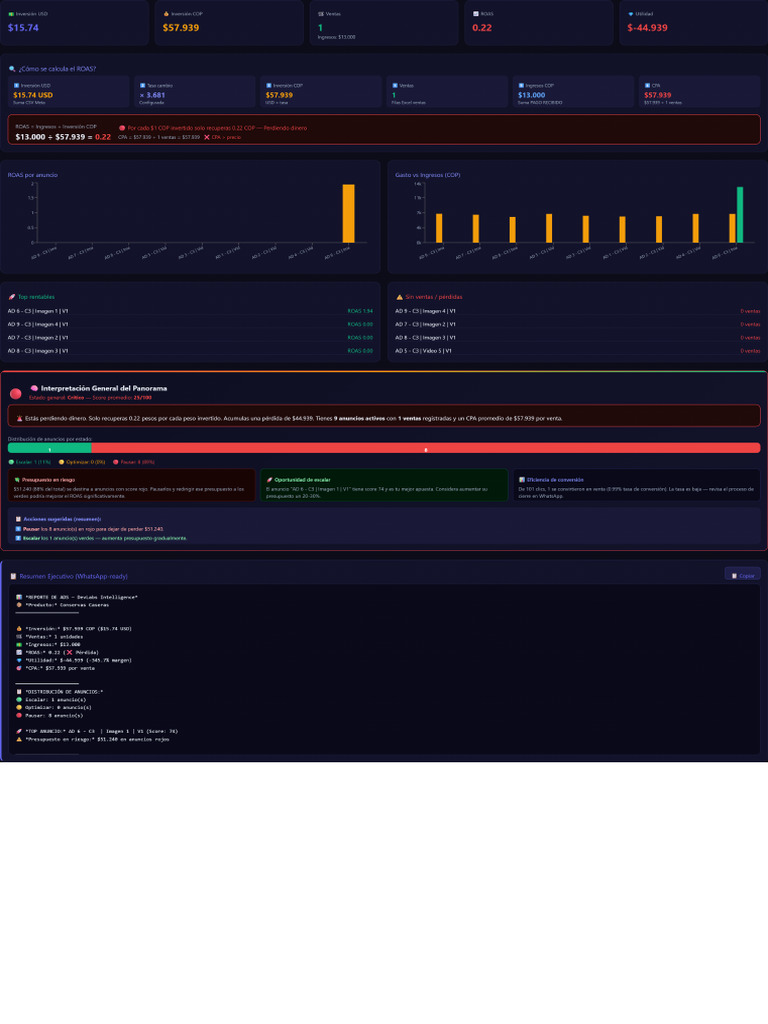768x1024 pixels.
Task: Click 'AD 7 - C3 | Imagen 2 | V1' in Top rentables
Action: (x=38, y=338)
